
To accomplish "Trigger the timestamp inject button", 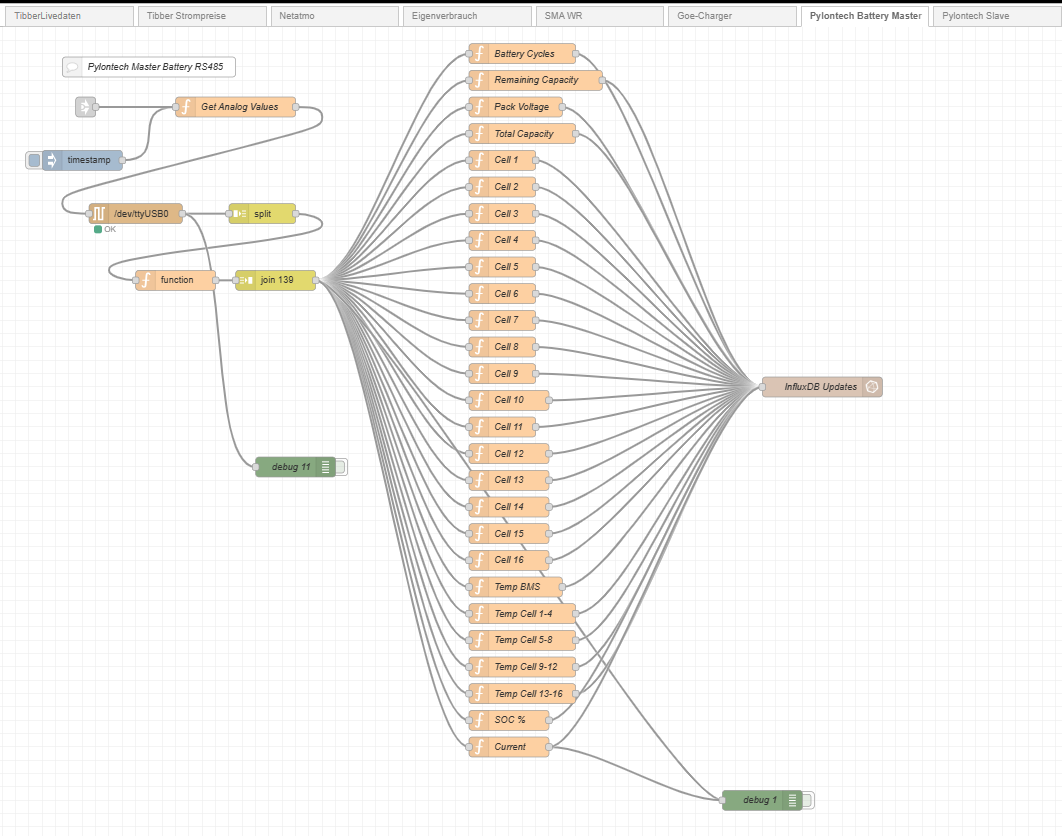I will point(34,160).
